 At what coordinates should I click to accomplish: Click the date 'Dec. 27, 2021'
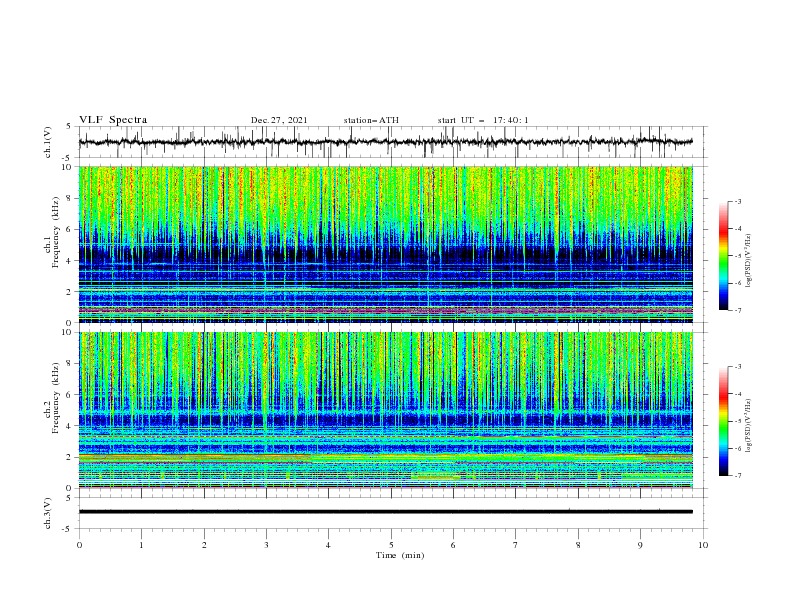pos(279,120)
